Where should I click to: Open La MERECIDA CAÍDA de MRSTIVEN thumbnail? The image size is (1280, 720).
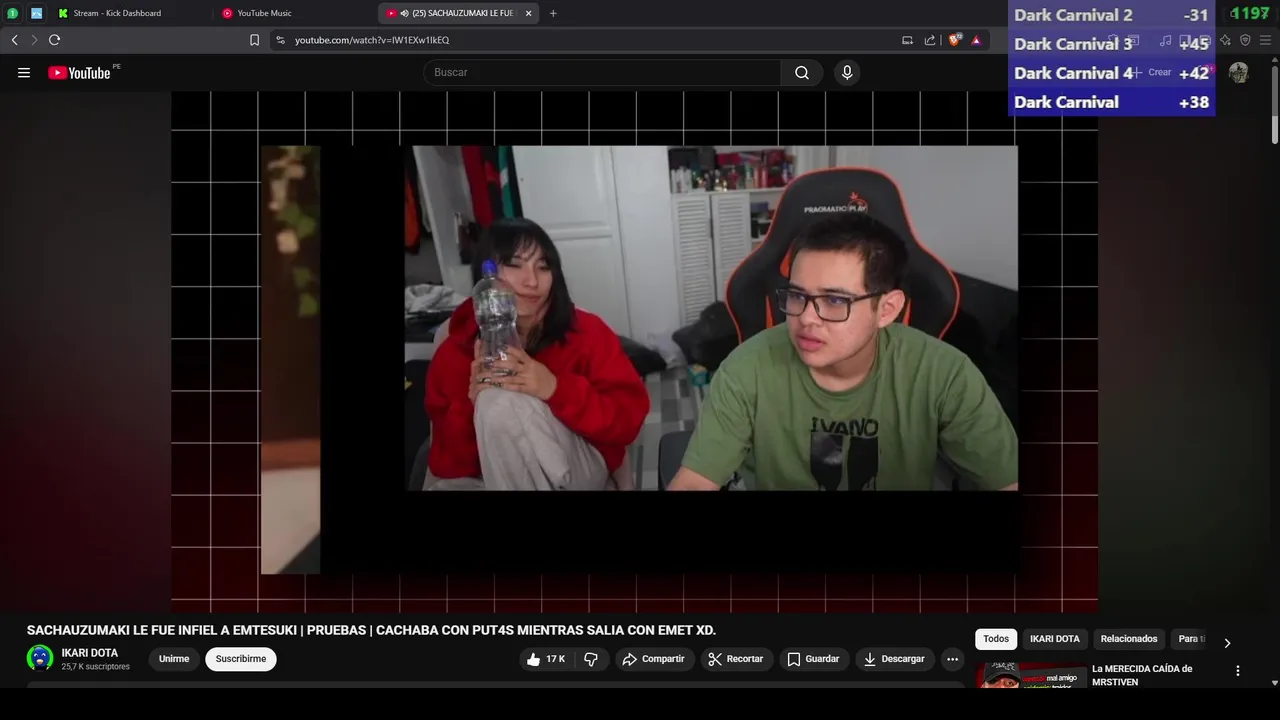1031,676
